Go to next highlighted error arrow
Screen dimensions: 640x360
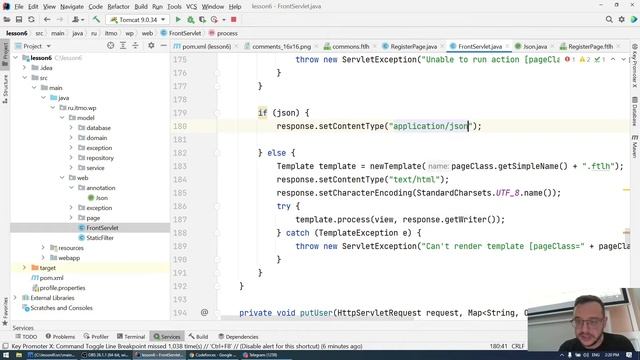(x=623, y=60)
